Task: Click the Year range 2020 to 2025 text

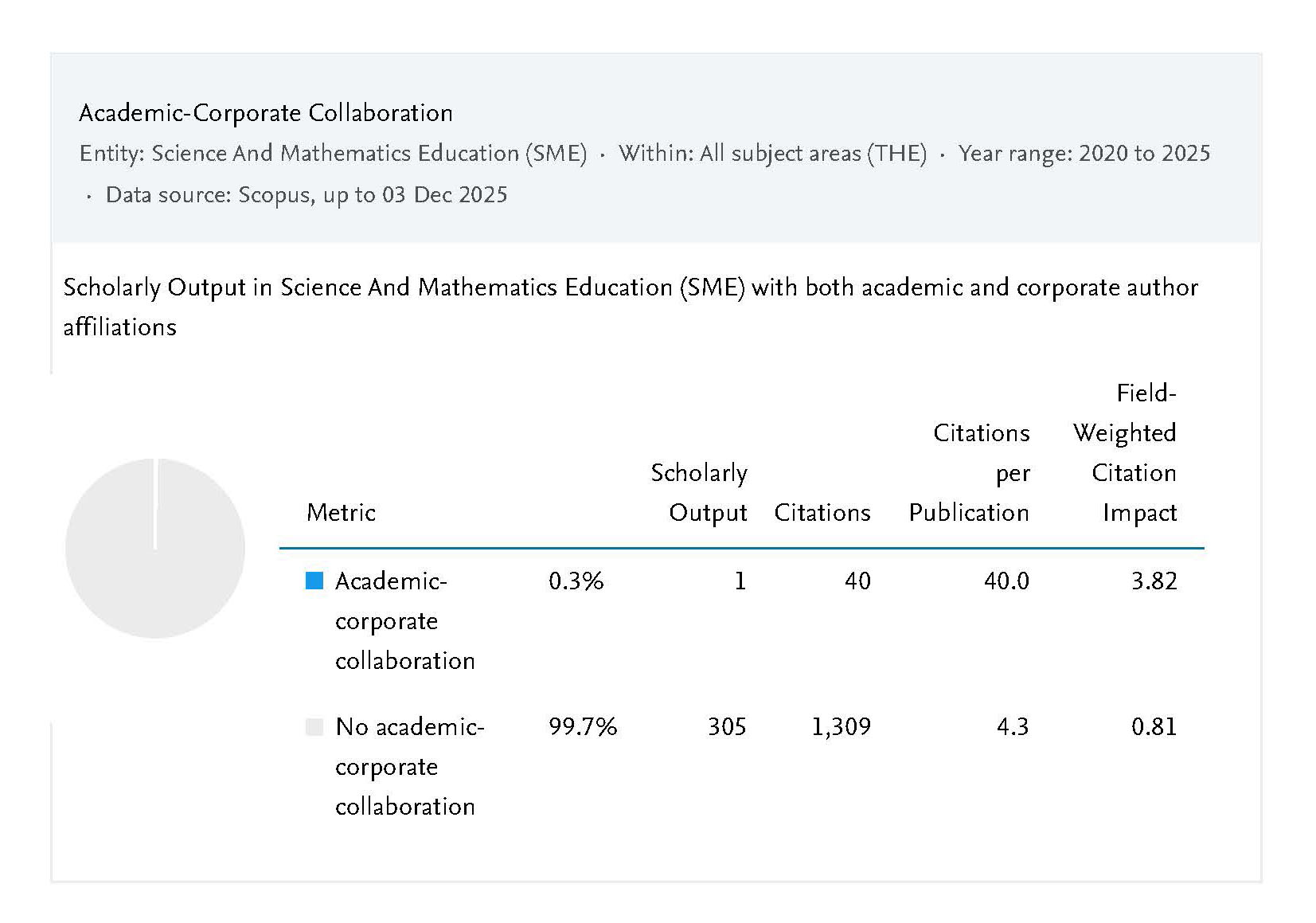Action: click(x=1084, y=153)
